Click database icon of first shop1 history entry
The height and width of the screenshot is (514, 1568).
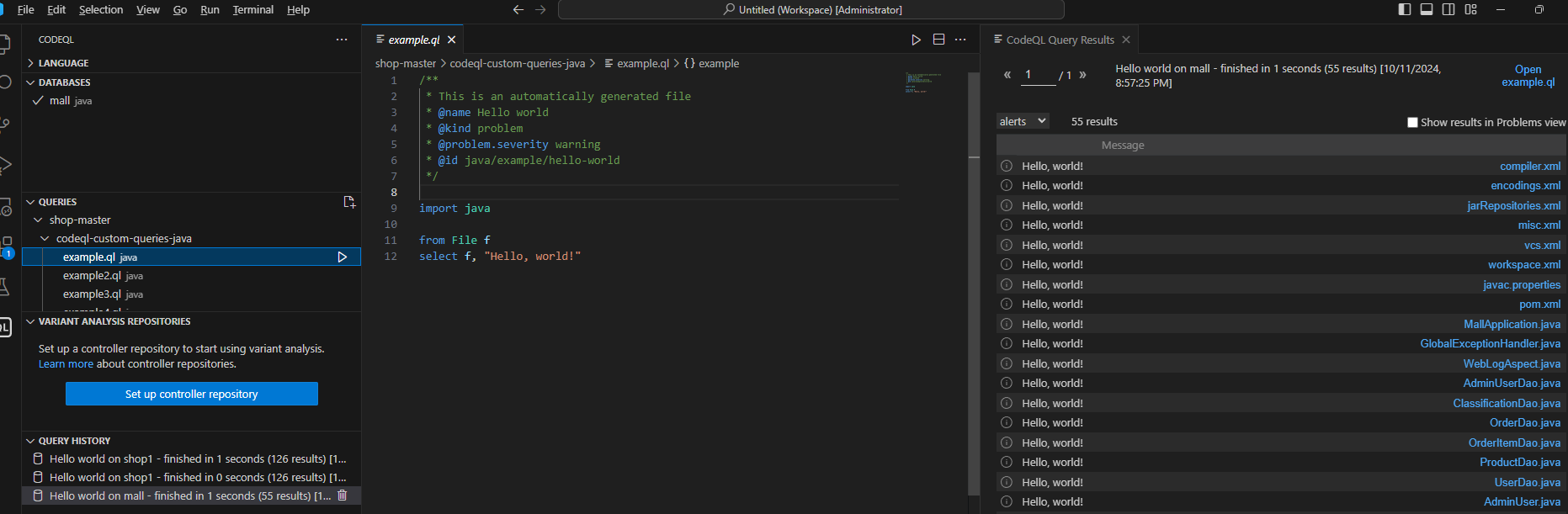coord(38,458)
